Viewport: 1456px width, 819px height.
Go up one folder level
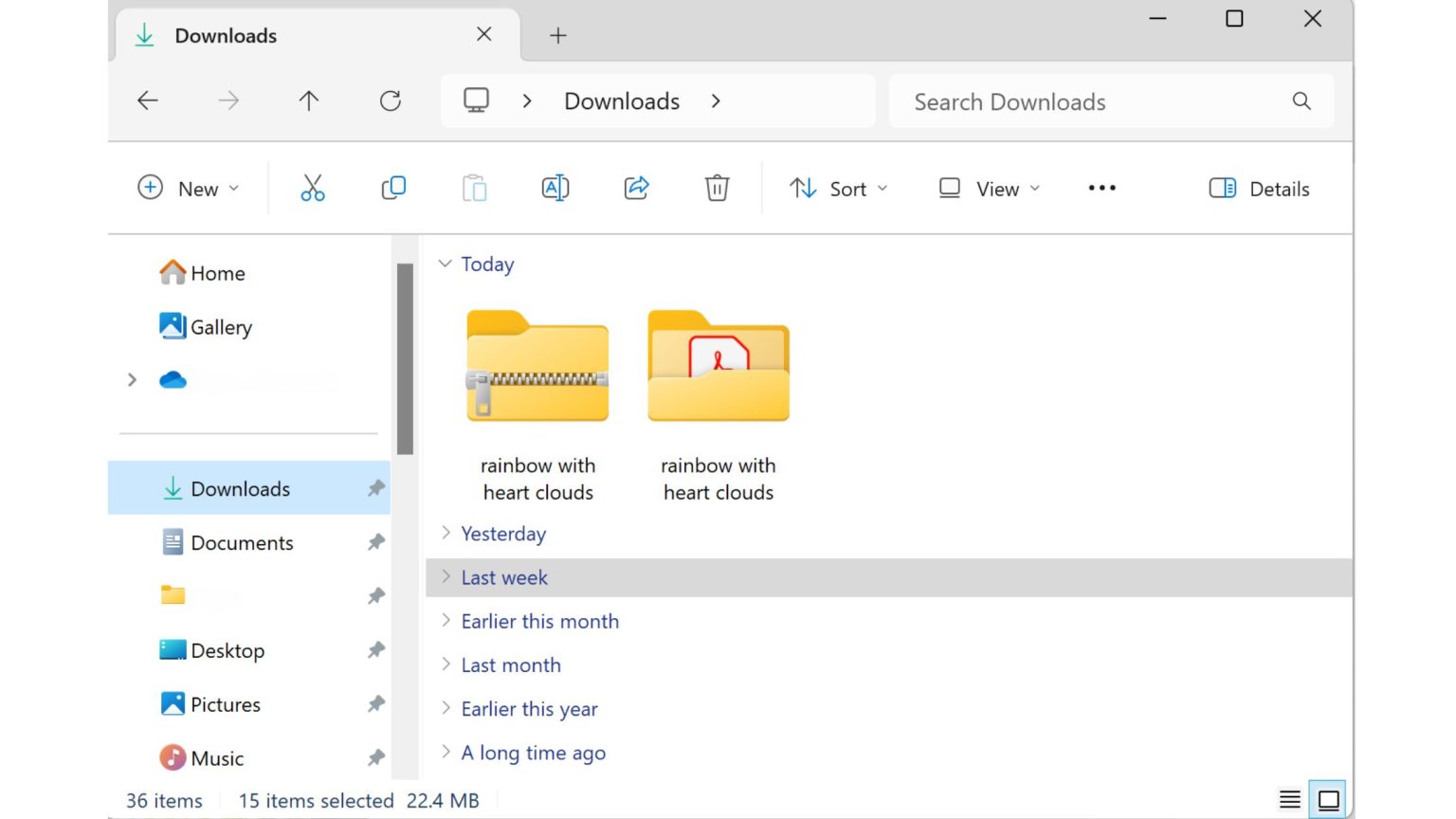tap(309, 100)
